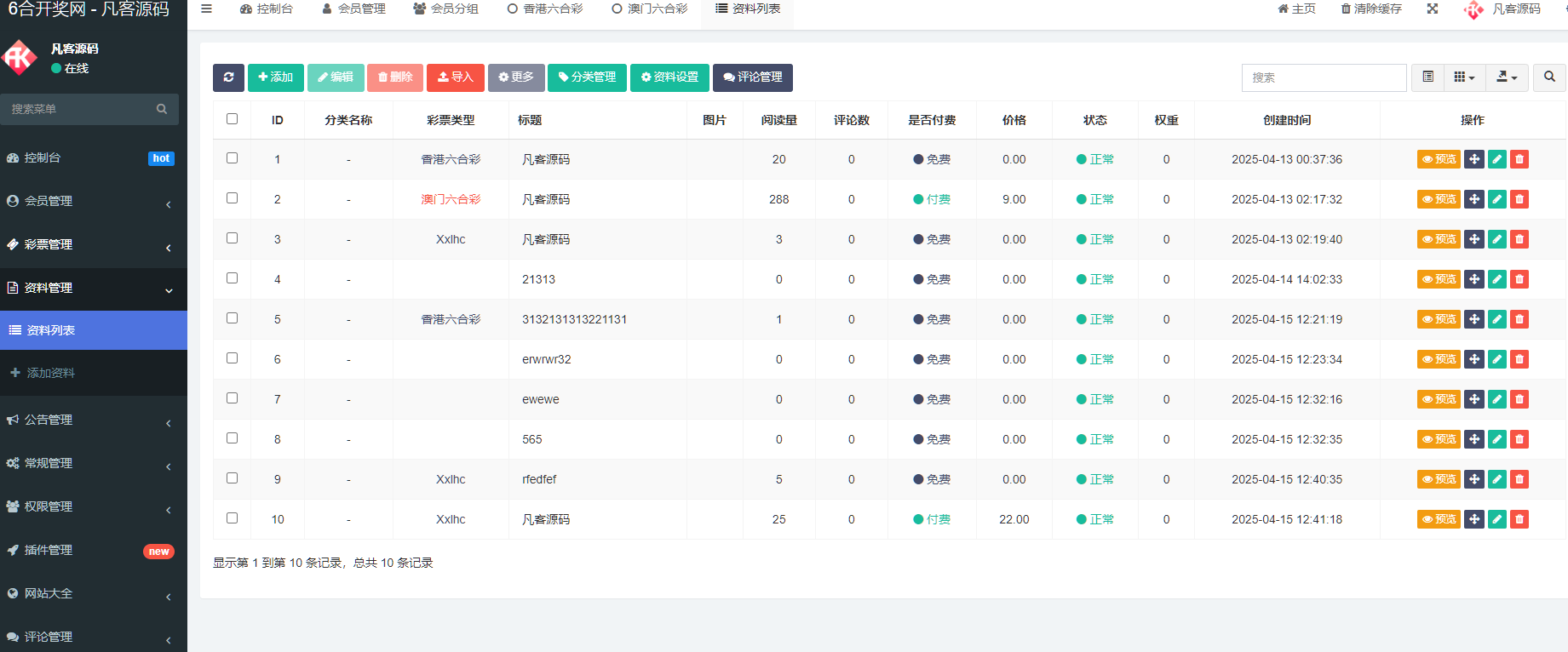Viewport: 1568px width, 652px height.
Task: Click the drag-move icon for row 3
Action: [x=1474, y=239]
